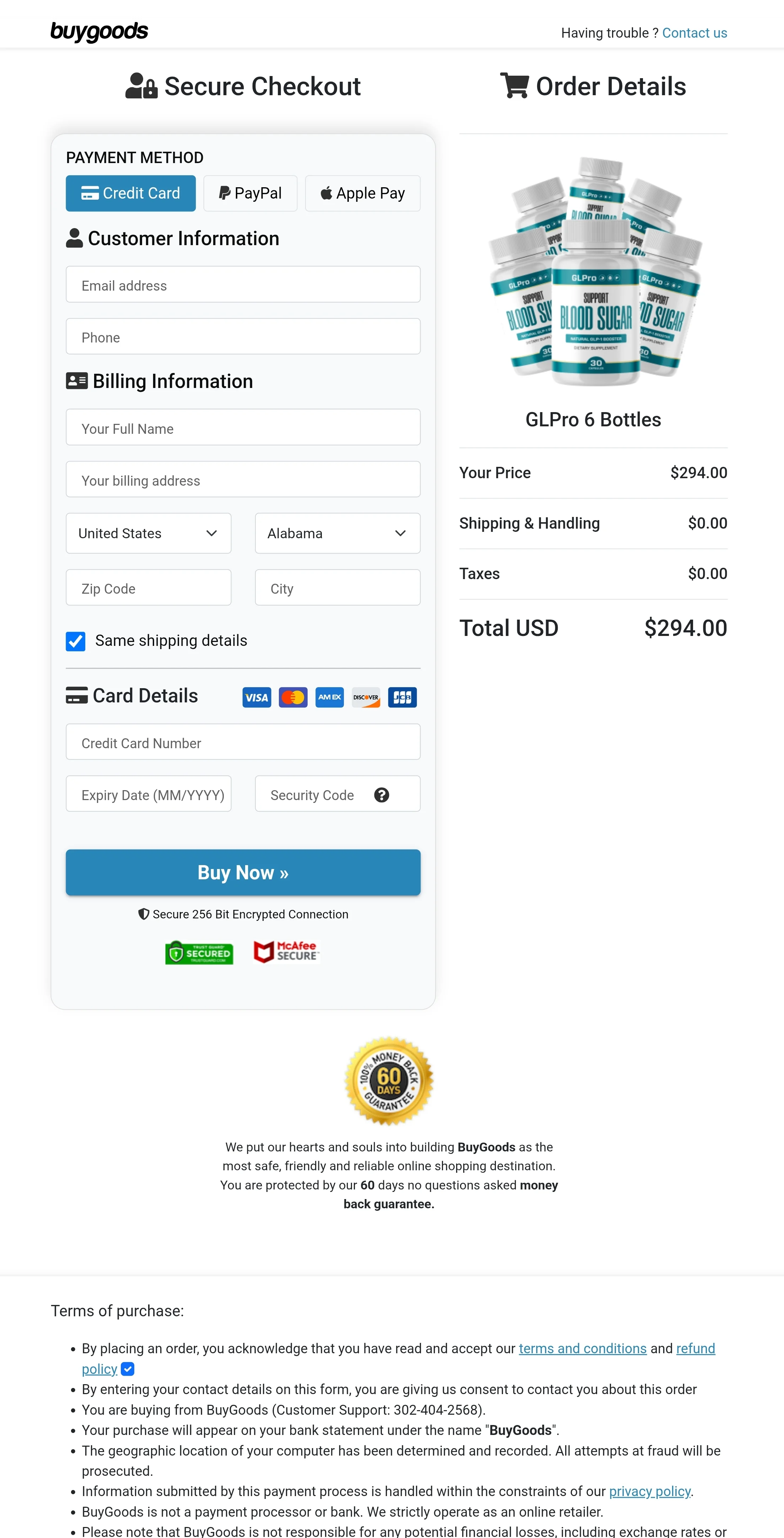Expand the Alabama state selector chevron
The height and width of the screenshot is (1538, 784).
point(401,533)
